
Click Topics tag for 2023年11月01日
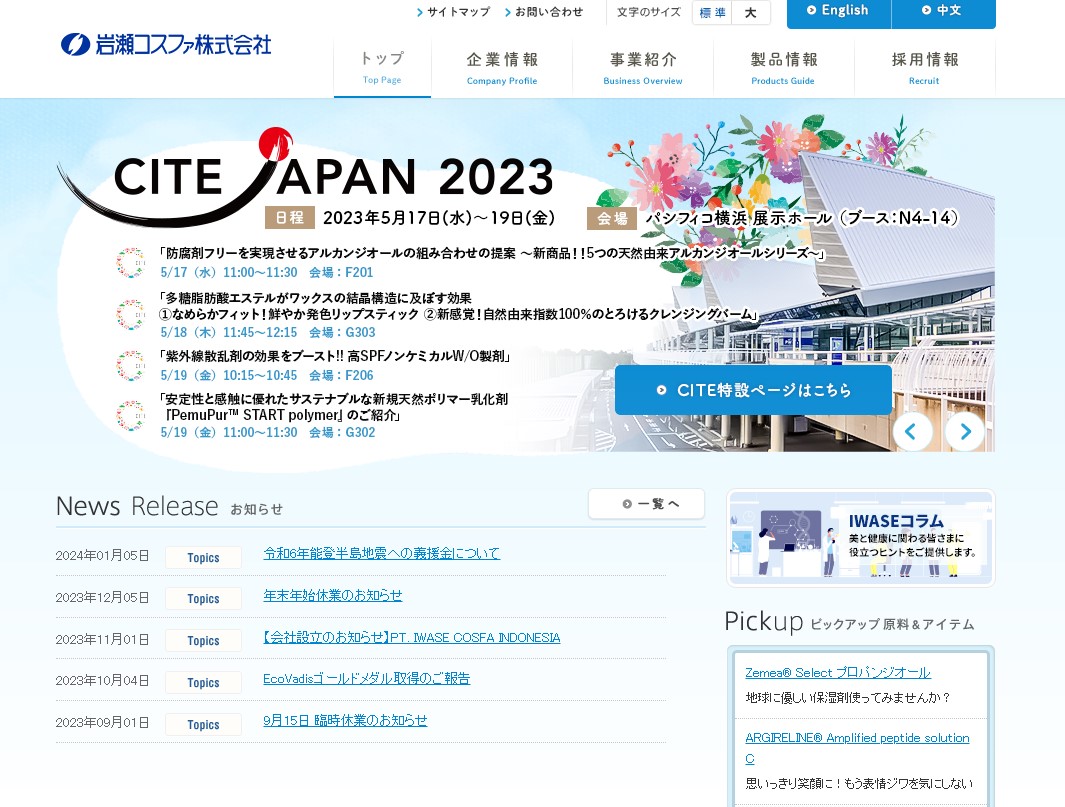point(203,641)
